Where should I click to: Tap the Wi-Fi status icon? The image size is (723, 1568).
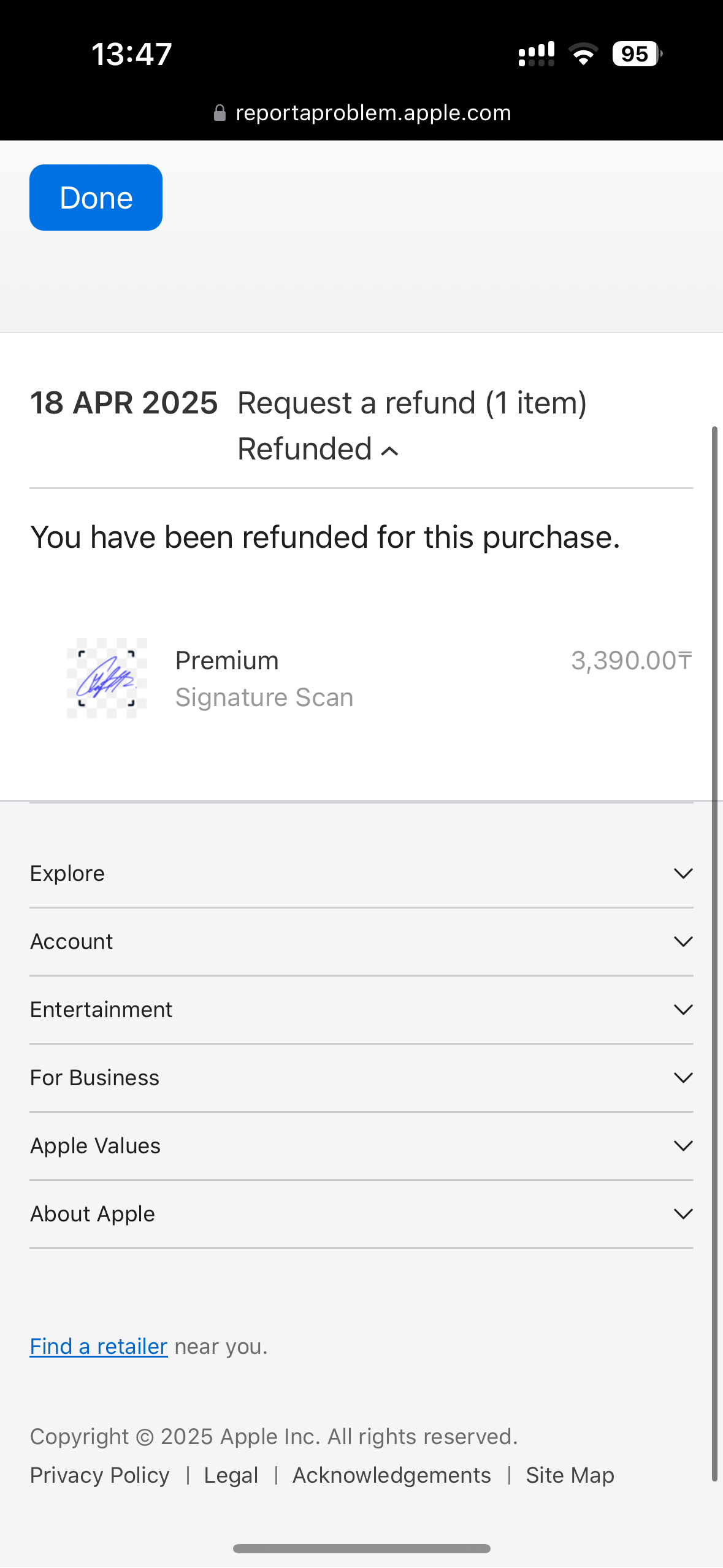coord(583,54)
